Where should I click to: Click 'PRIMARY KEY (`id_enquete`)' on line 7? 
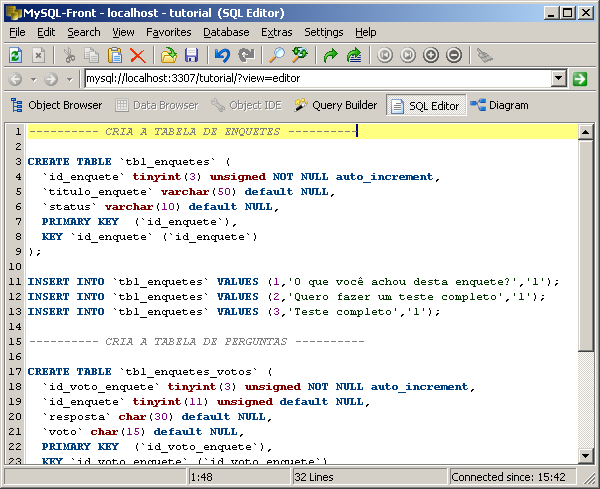[x=139, y=222]
